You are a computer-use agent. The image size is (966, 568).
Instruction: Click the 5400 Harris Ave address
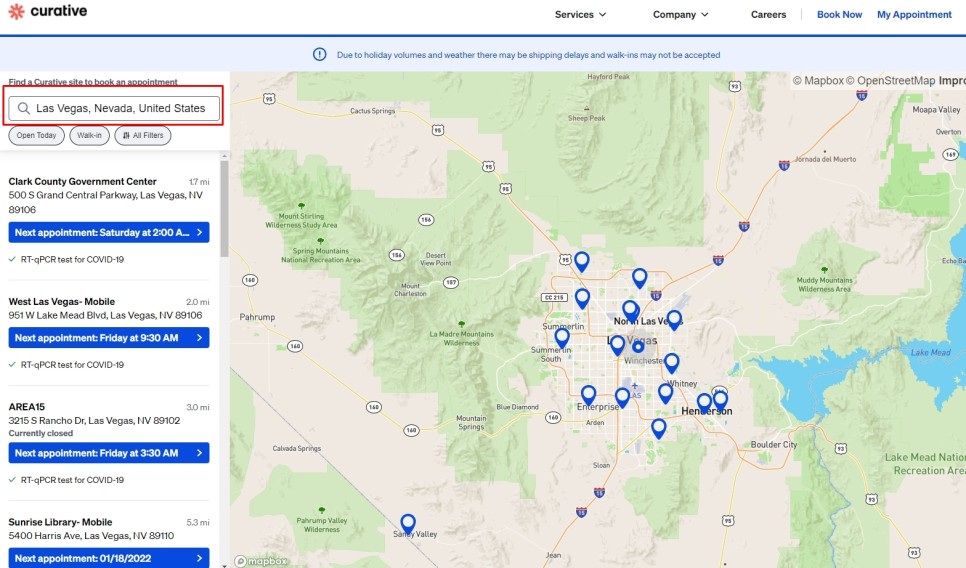pyautogui.click(x=91, y=535)
